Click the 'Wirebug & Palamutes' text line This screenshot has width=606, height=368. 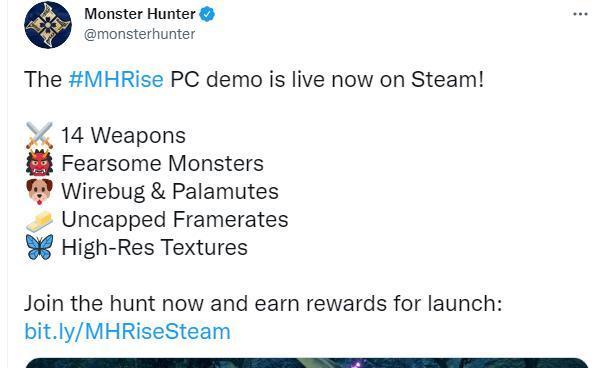(x=170, y=191)
